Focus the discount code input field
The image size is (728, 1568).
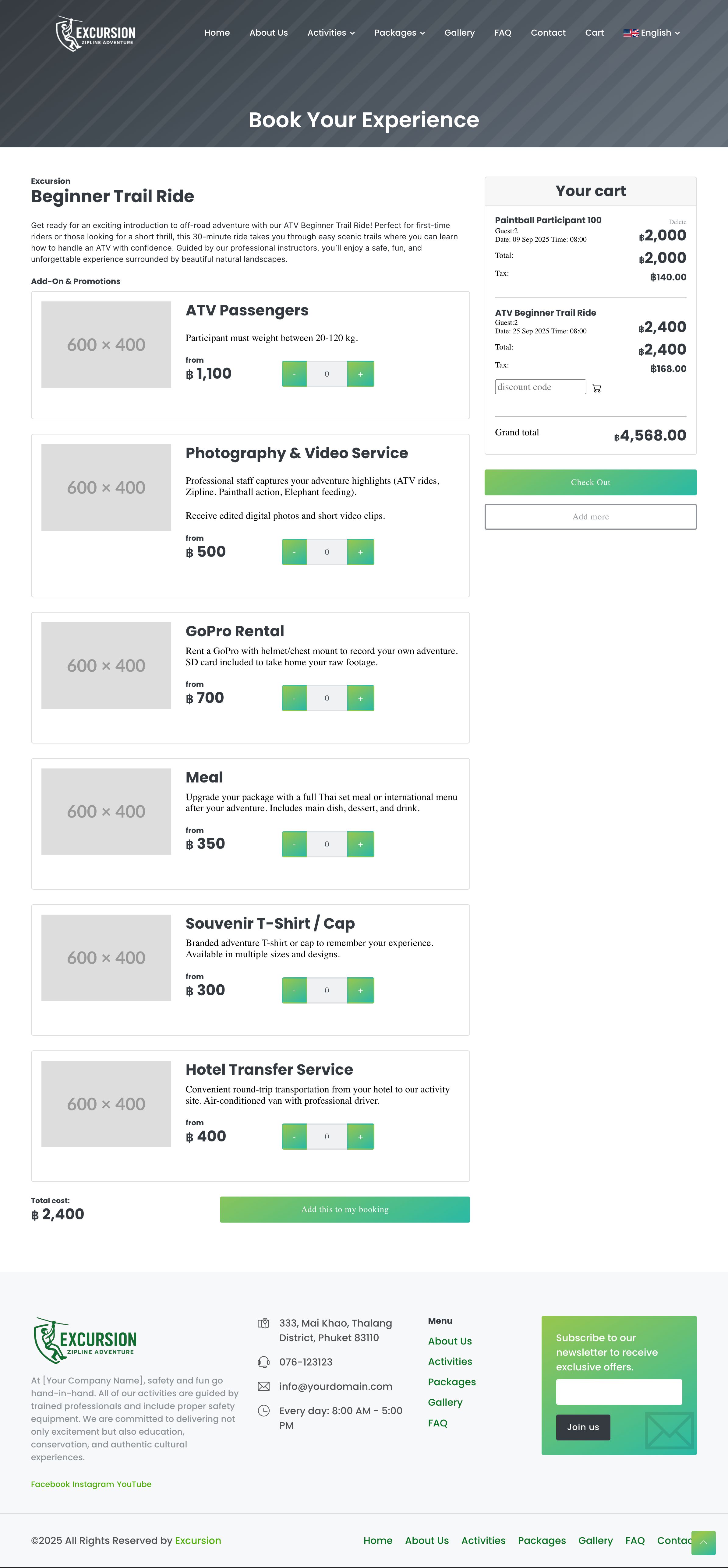(540, 387)
